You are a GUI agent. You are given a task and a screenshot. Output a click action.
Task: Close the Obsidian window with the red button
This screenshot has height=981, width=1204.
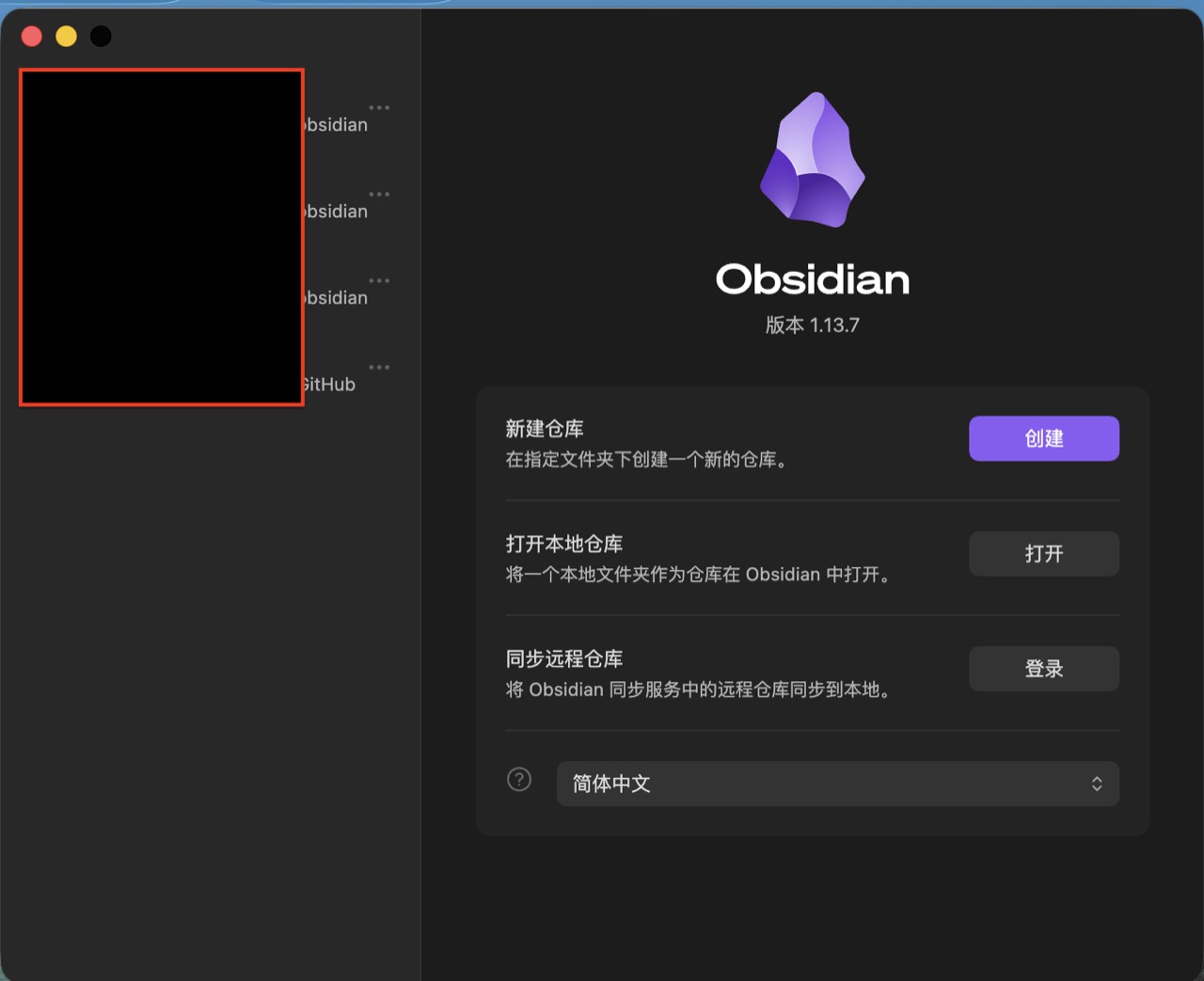pyautogui.click(x=32, y=36)
